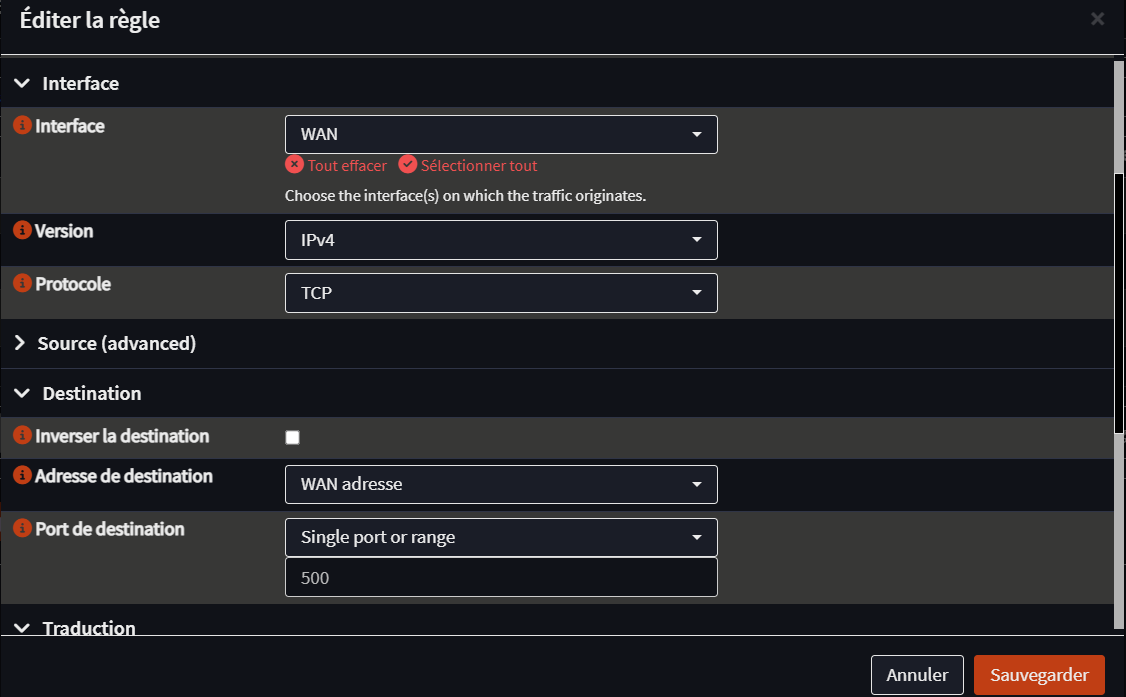Click the info icon next to Protocole
1126x697 pixels.
22,283
